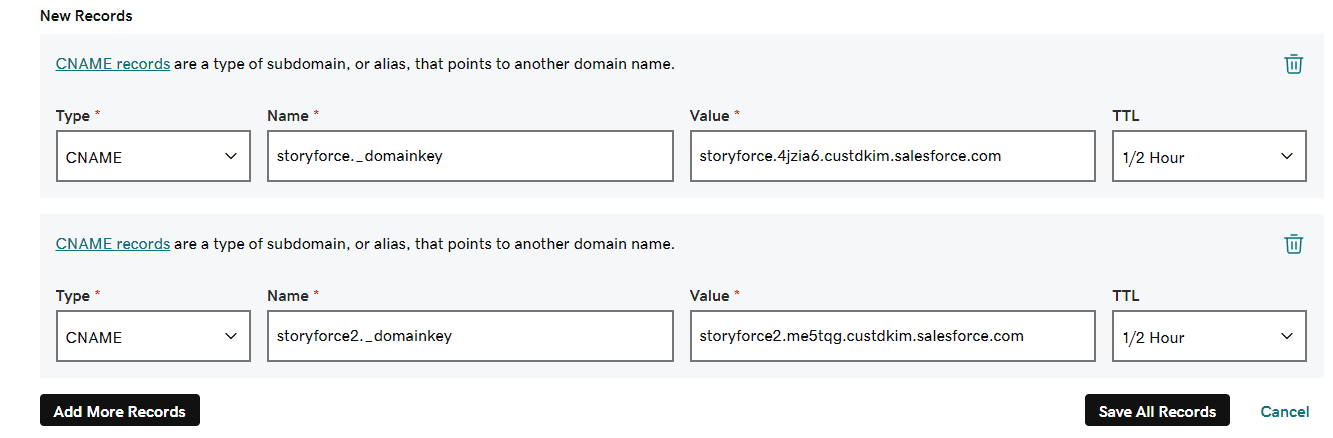The image size is (1333, 438).
Task: Click the Name label of second record
Action: point(288,296)
